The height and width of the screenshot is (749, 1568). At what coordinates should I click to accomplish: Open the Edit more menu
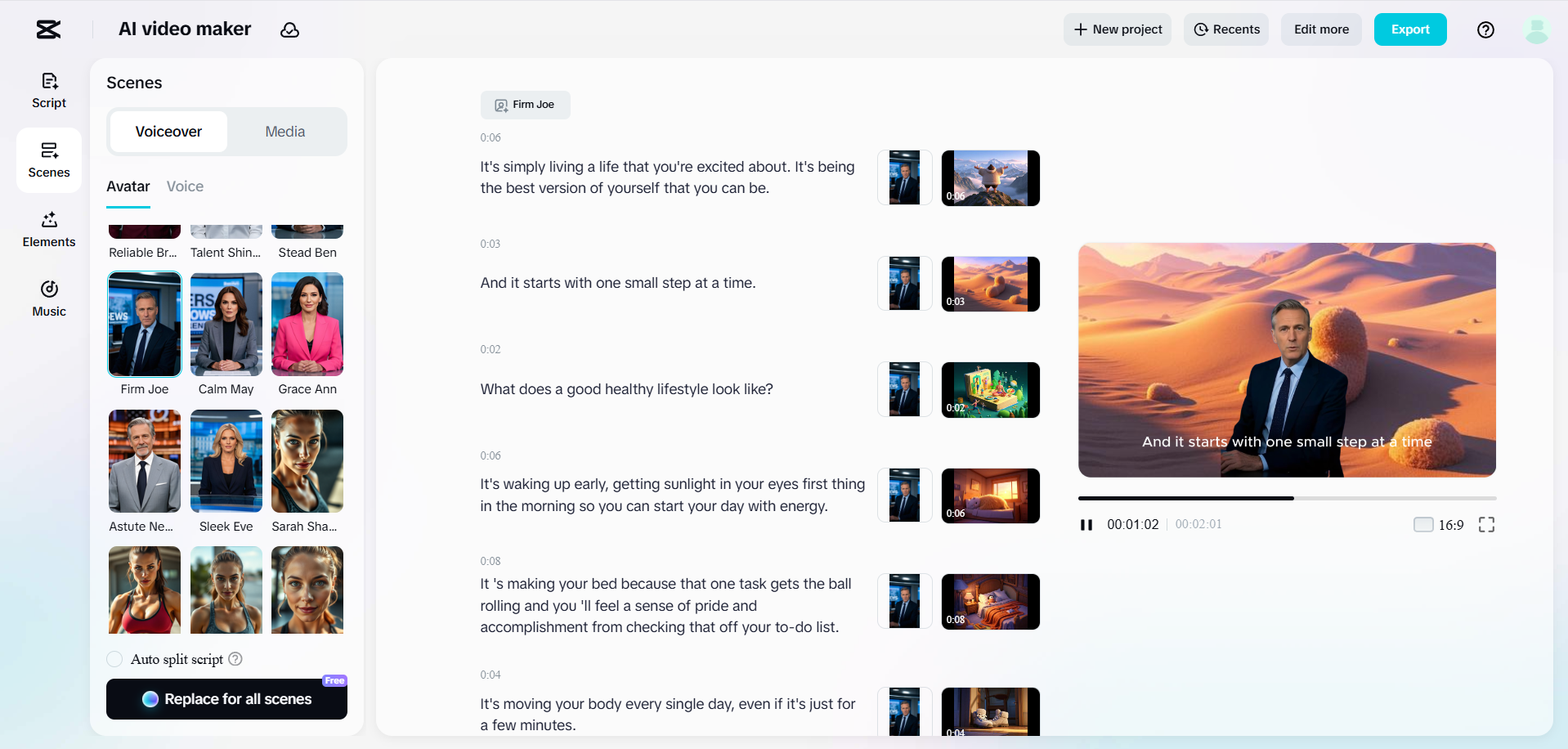[1320, 29]
